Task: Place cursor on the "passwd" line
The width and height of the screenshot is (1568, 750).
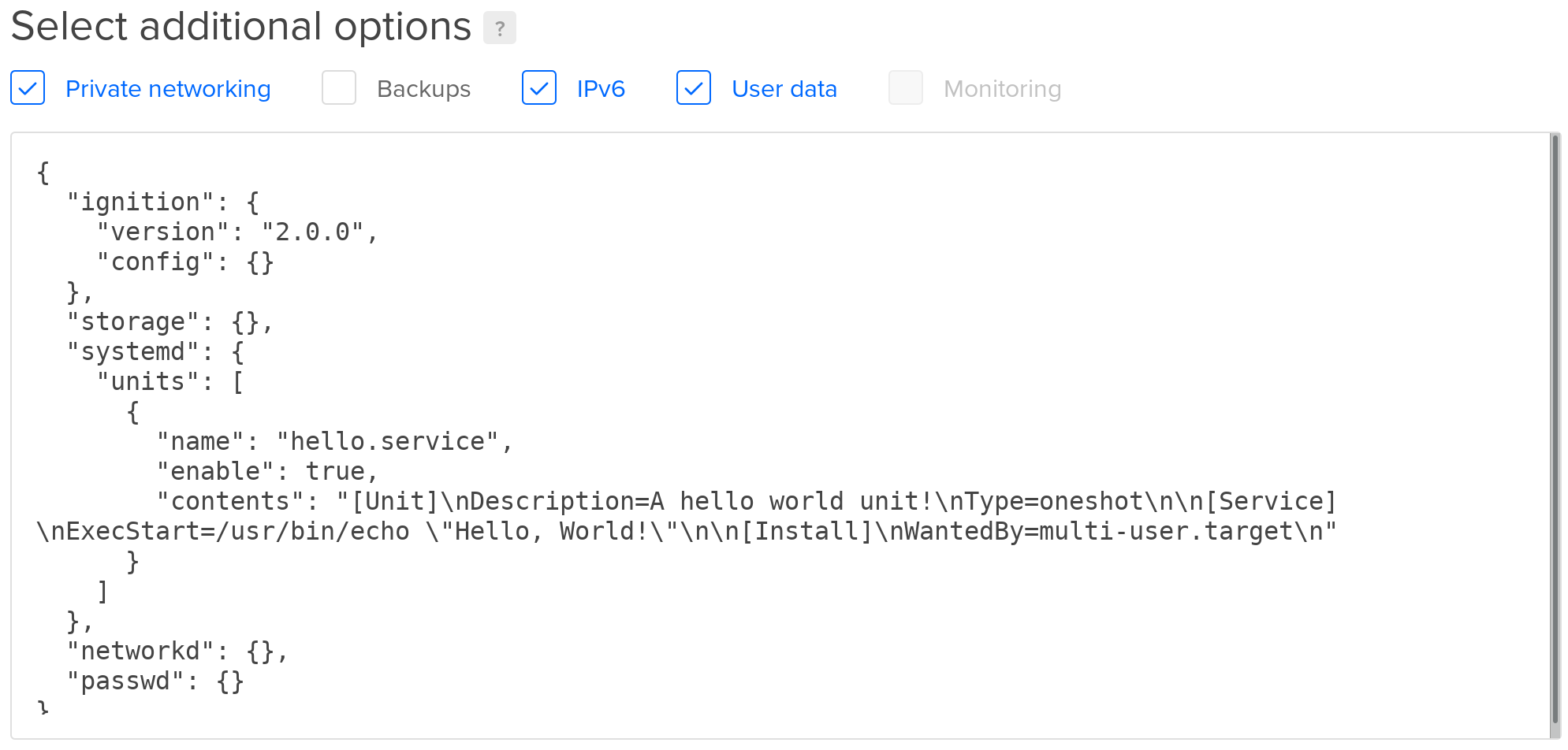Action: pos(155,681)
